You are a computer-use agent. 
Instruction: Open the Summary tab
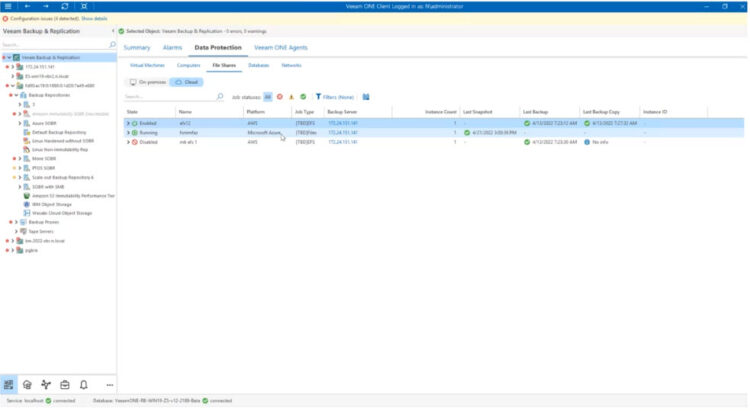pyautogui.click(x=137, y=48)
